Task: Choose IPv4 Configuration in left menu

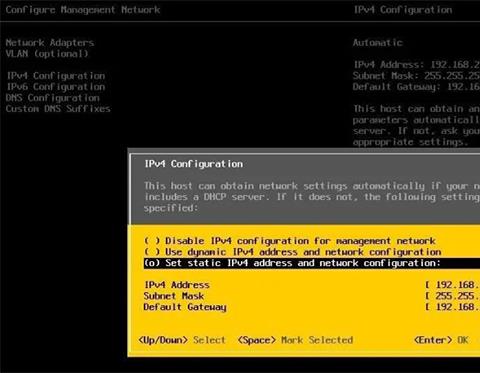Action: [x=56, y=76]
